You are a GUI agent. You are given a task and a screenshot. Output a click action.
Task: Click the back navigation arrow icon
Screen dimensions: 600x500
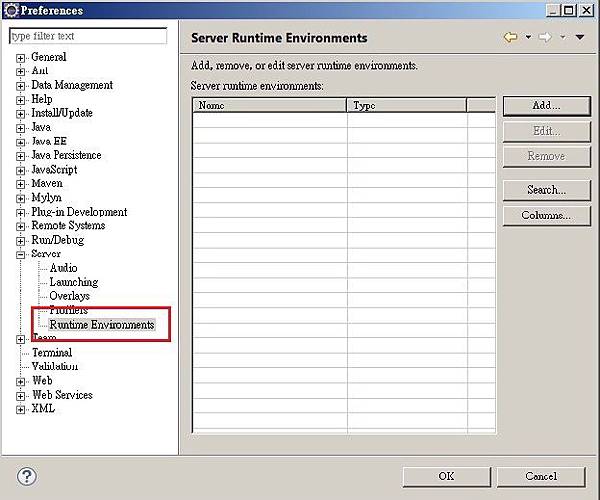tap(511, 37)
